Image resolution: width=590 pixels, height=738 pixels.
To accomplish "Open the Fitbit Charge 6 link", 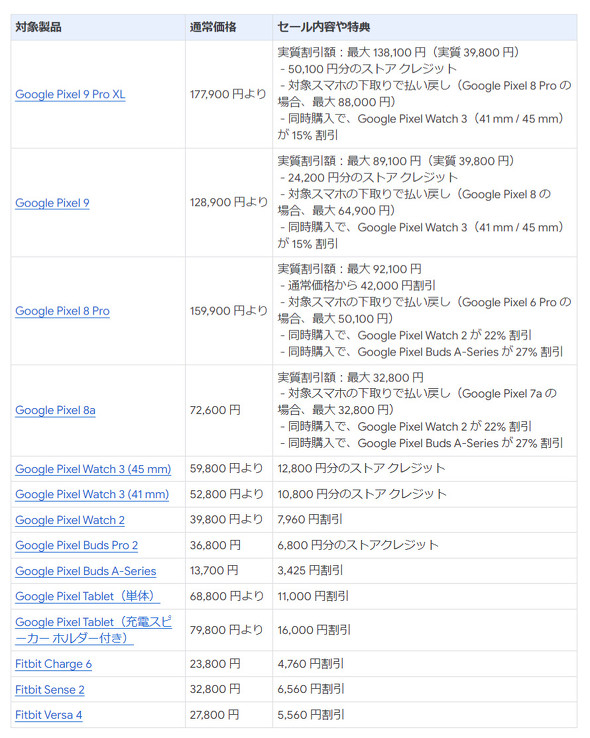I will (x=53, y=664).
